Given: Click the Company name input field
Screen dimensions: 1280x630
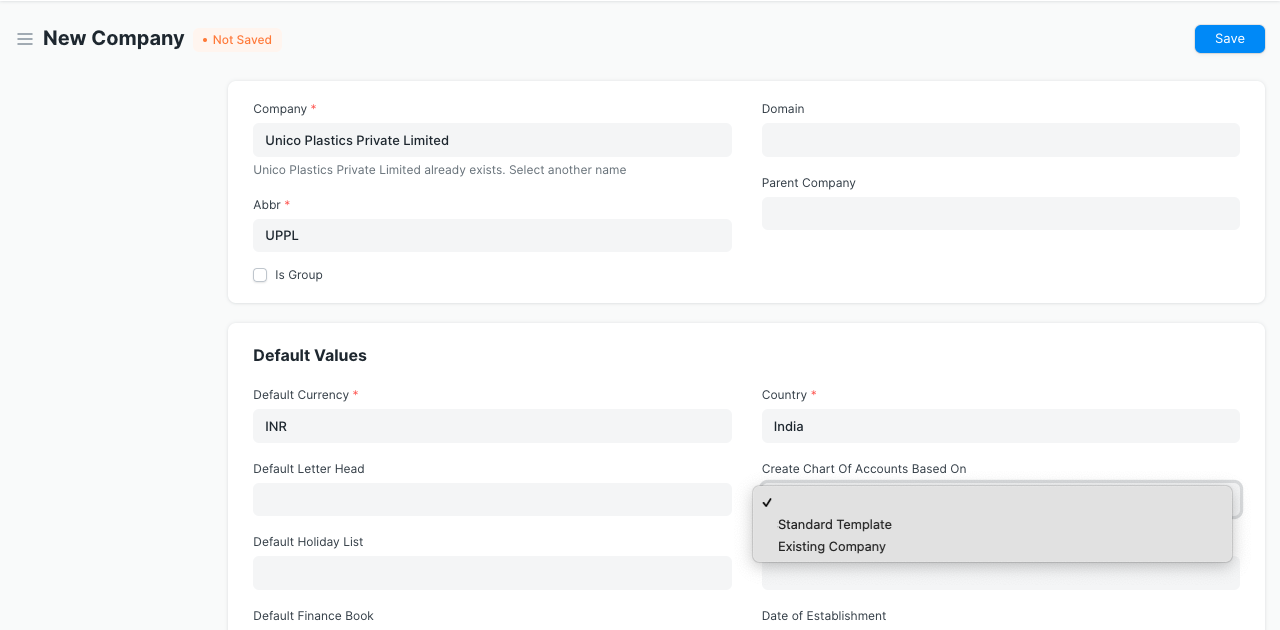Looking at the screenshot, I should (491, 140).
